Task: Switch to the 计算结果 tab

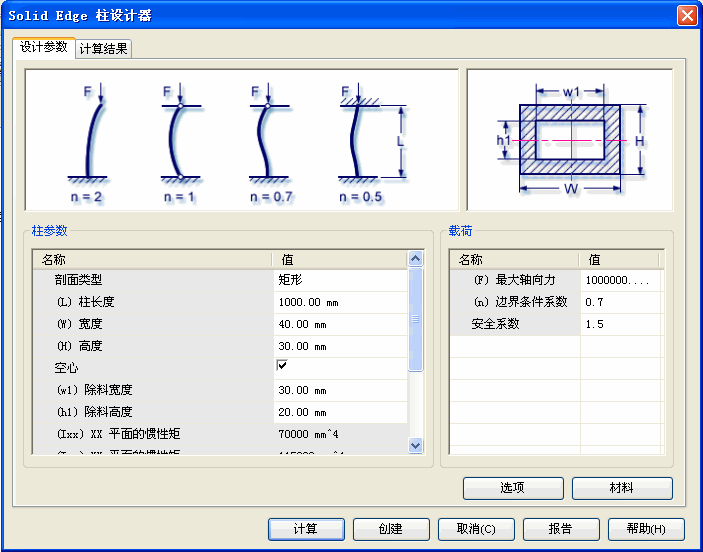Action: tap(103, 49)
